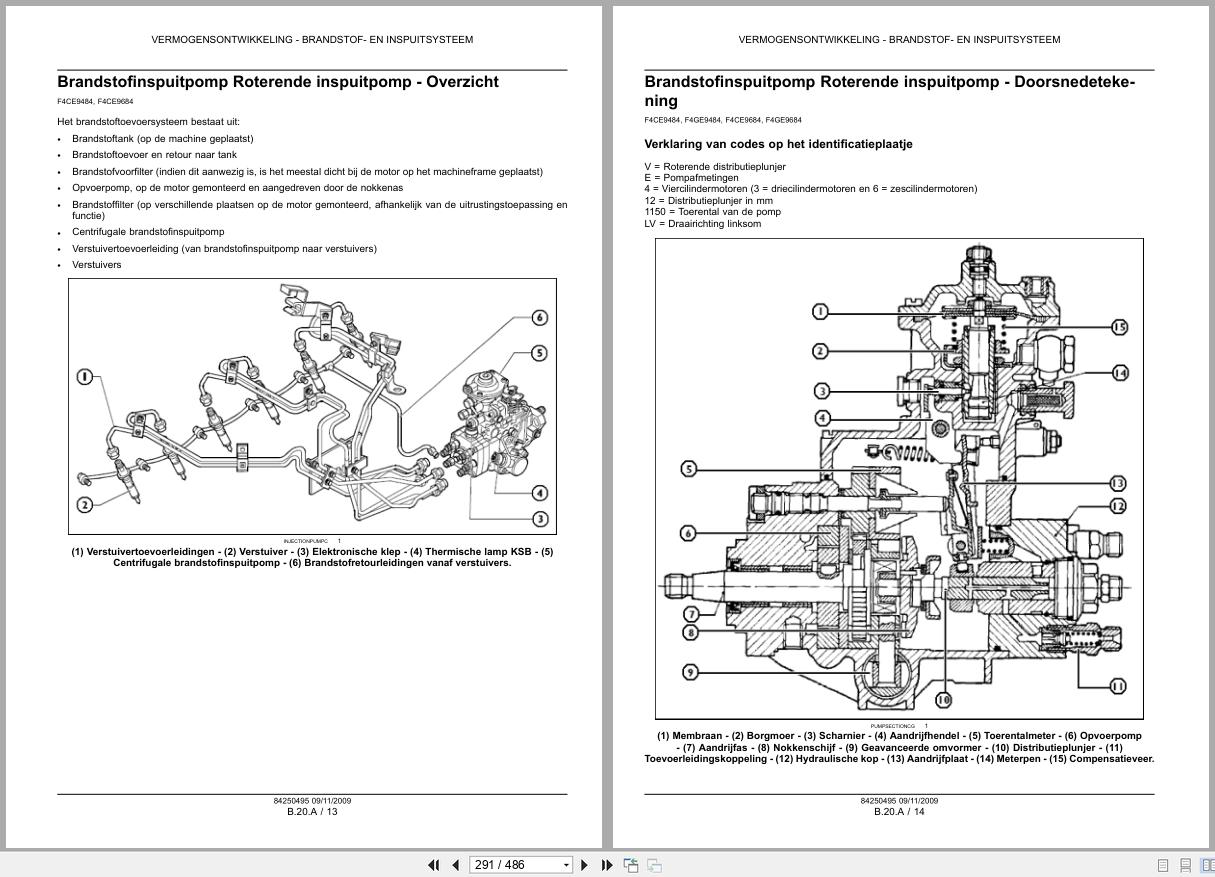Click the grayed duplicate view icon
This screenshot has width=1215, height=877.
click(655, 864)
